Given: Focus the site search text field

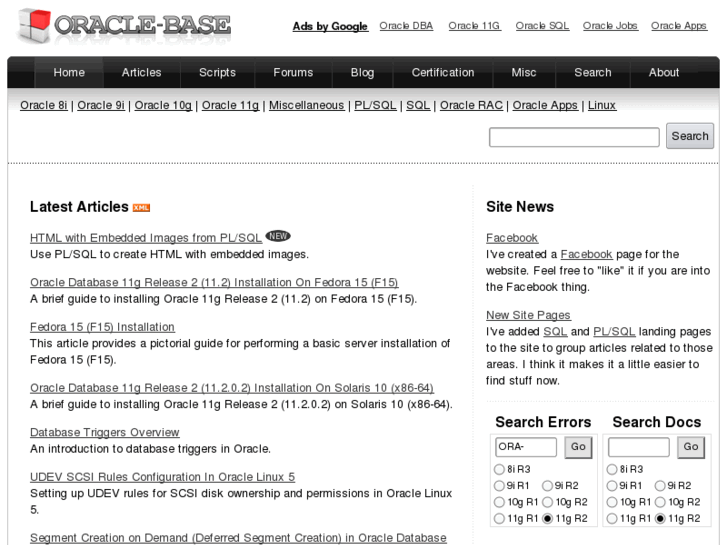Looking at the screenshot, I should (574, 137).
